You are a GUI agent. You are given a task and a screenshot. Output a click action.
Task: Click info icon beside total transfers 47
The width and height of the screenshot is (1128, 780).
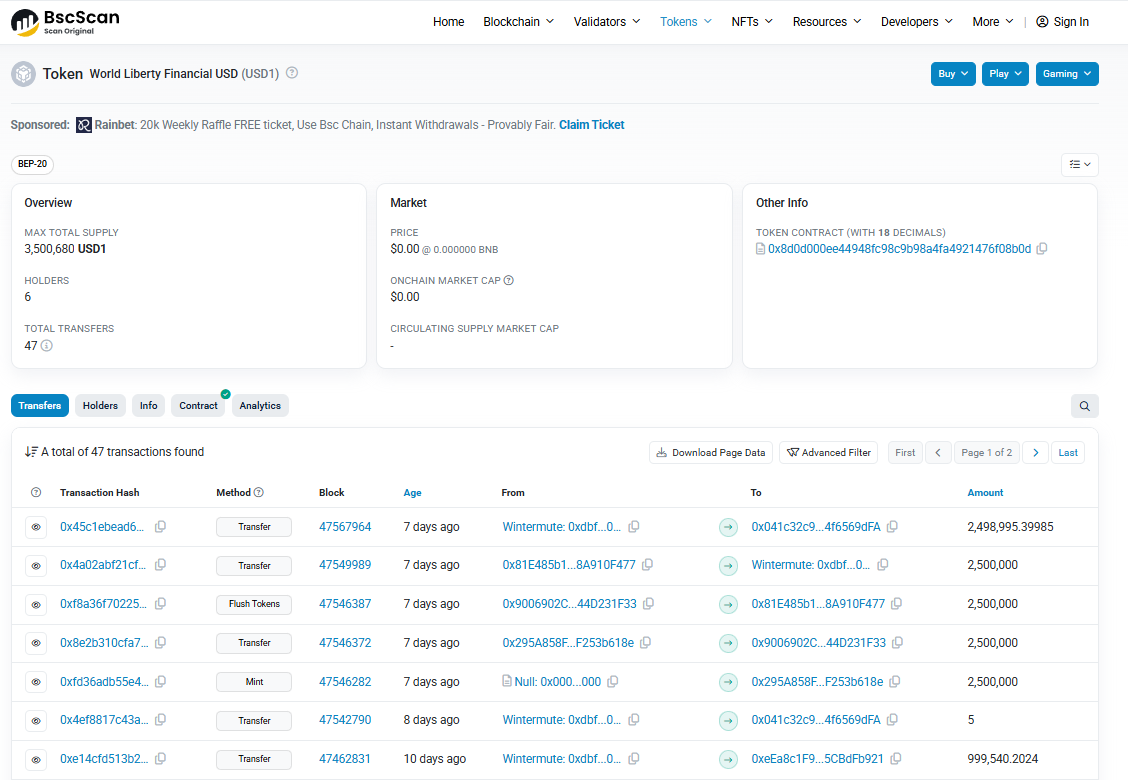[47, 345]
